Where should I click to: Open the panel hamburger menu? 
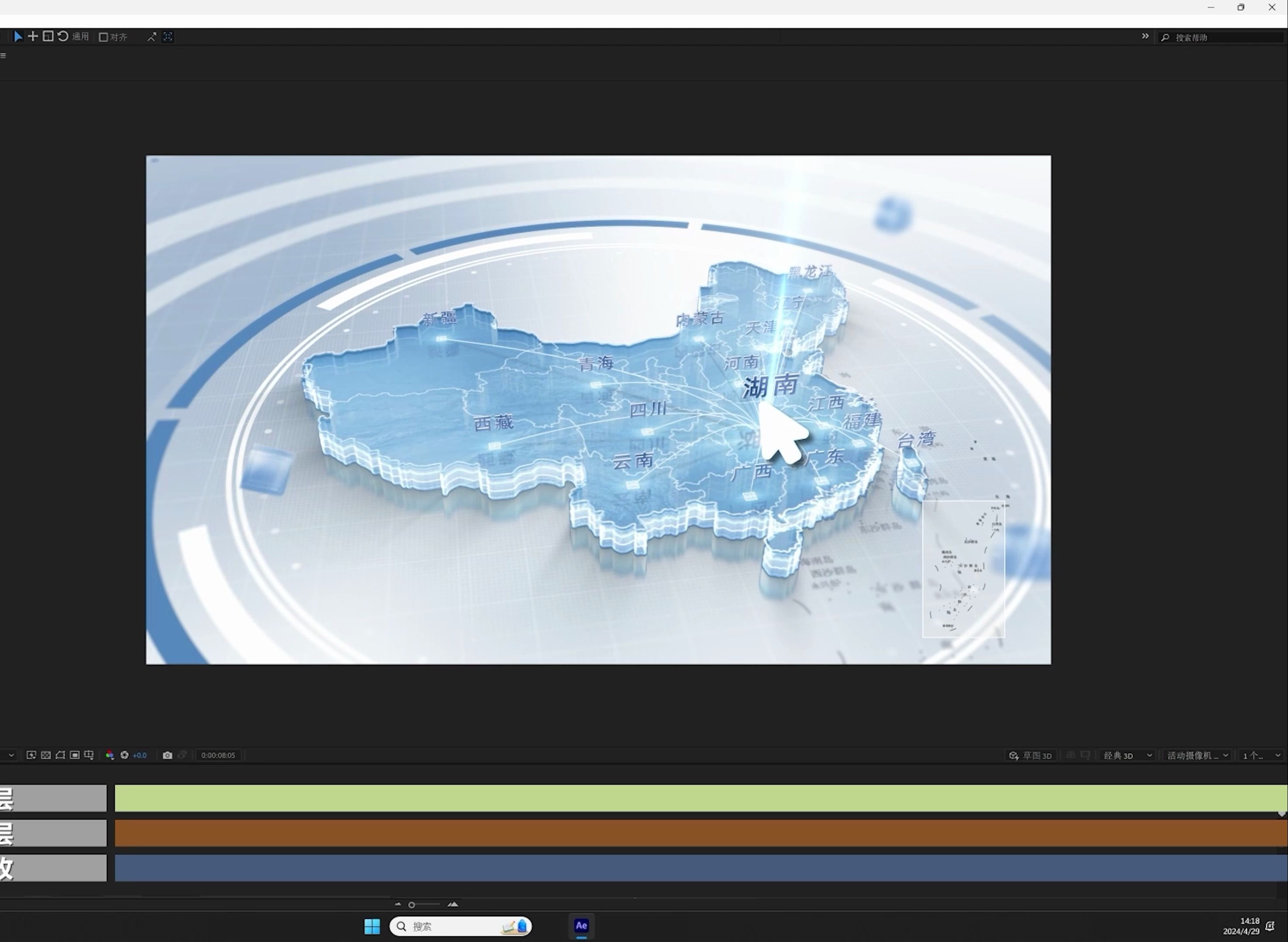pyautogui.click(x=3, y=55)
